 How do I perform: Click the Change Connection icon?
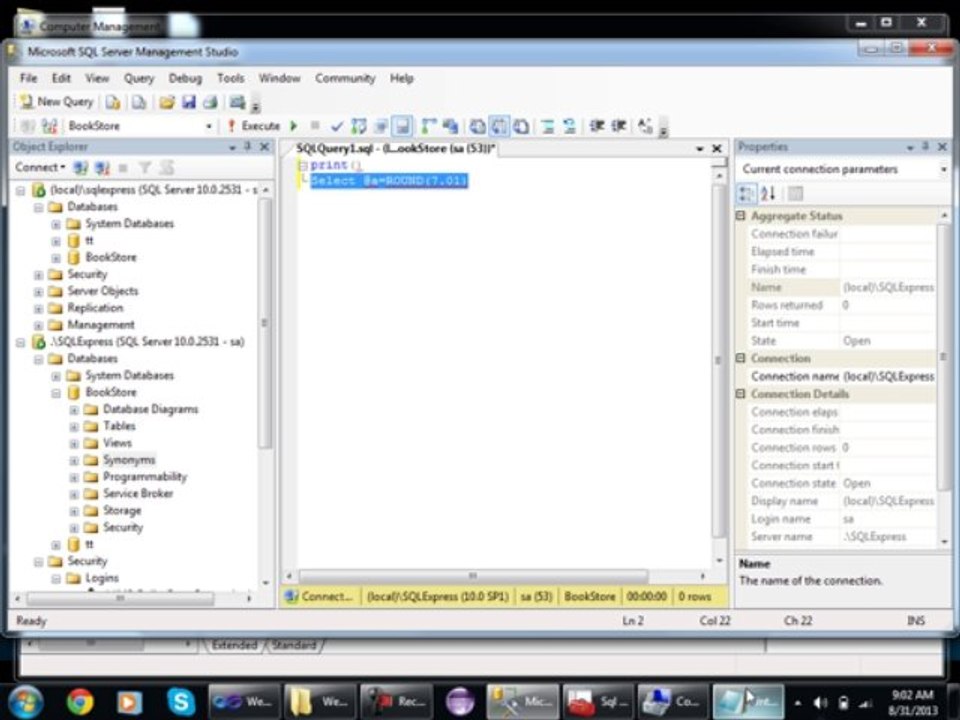pyautogui.click(x=49, y=126)
